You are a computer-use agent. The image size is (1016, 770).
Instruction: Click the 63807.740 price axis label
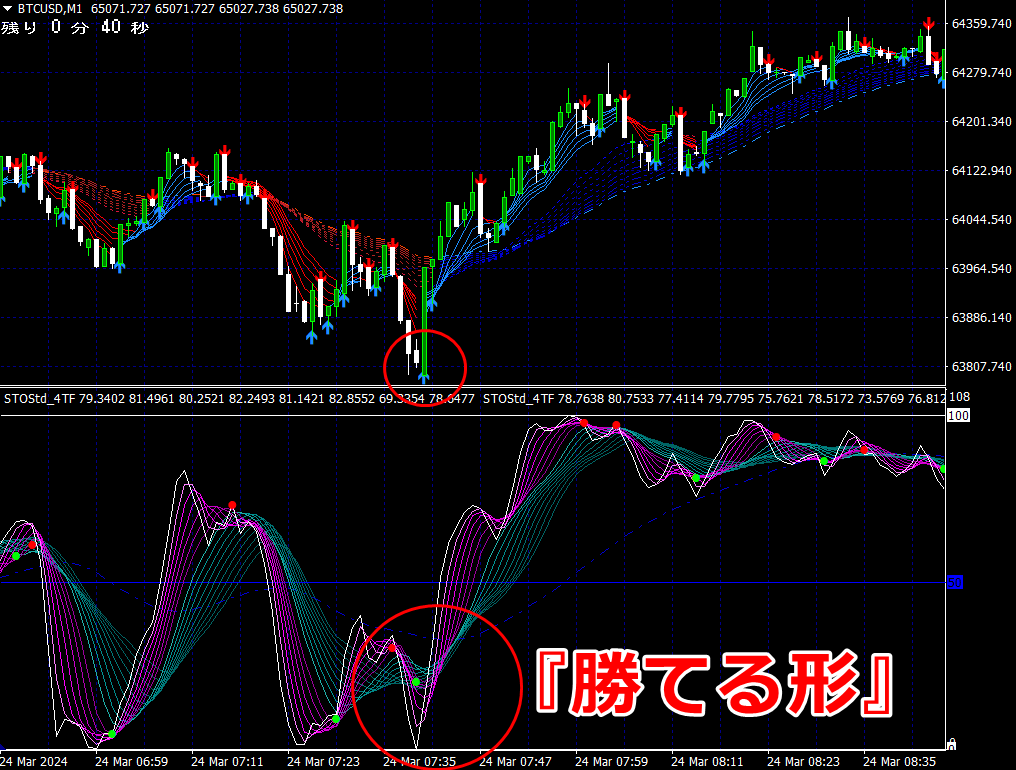pyautogui.click(x=981, y=367)
